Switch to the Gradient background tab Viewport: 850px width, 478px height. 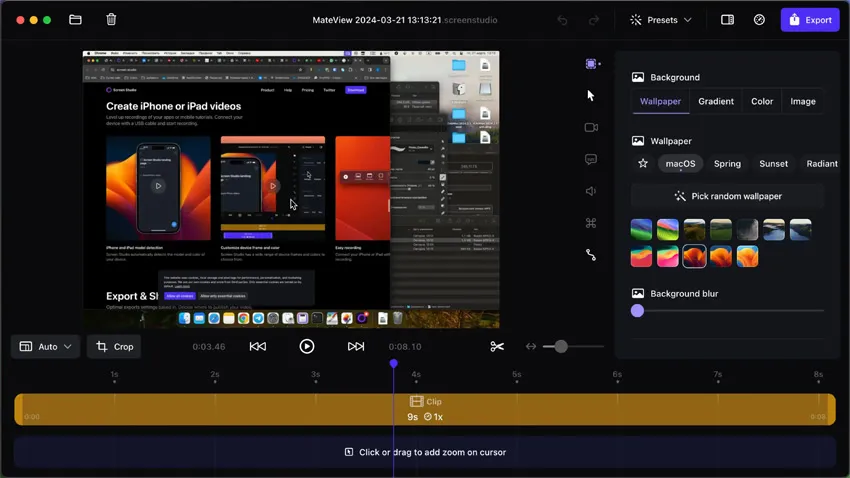716,101
